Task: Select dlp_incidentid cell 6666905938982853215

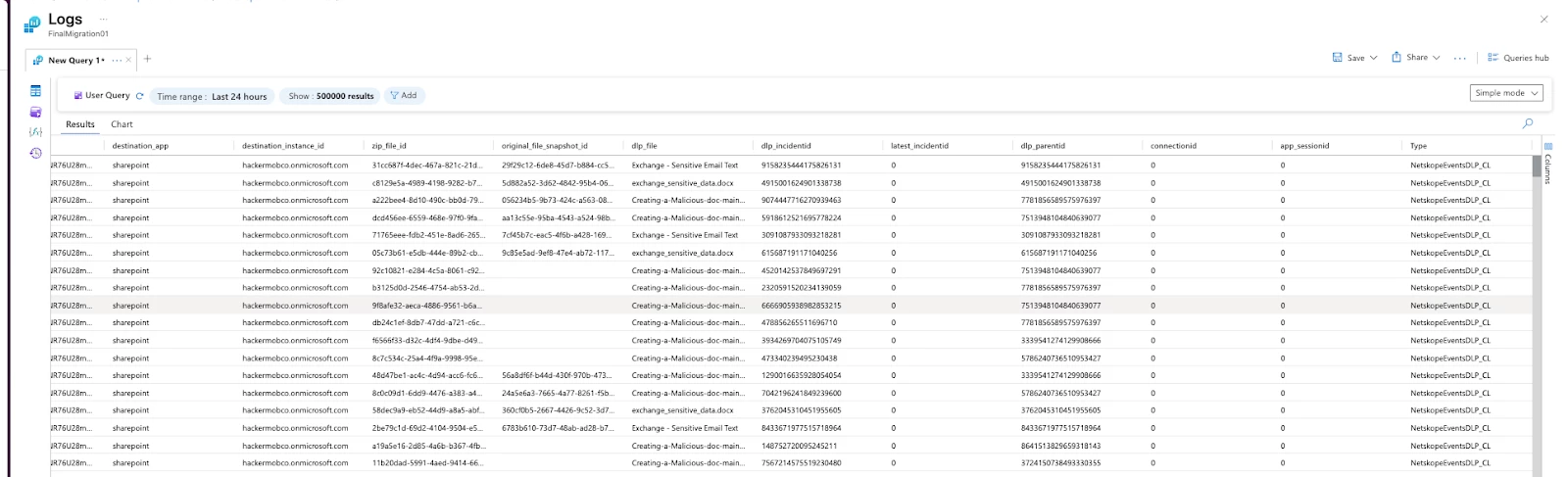Action: click(x=801, y=306)
